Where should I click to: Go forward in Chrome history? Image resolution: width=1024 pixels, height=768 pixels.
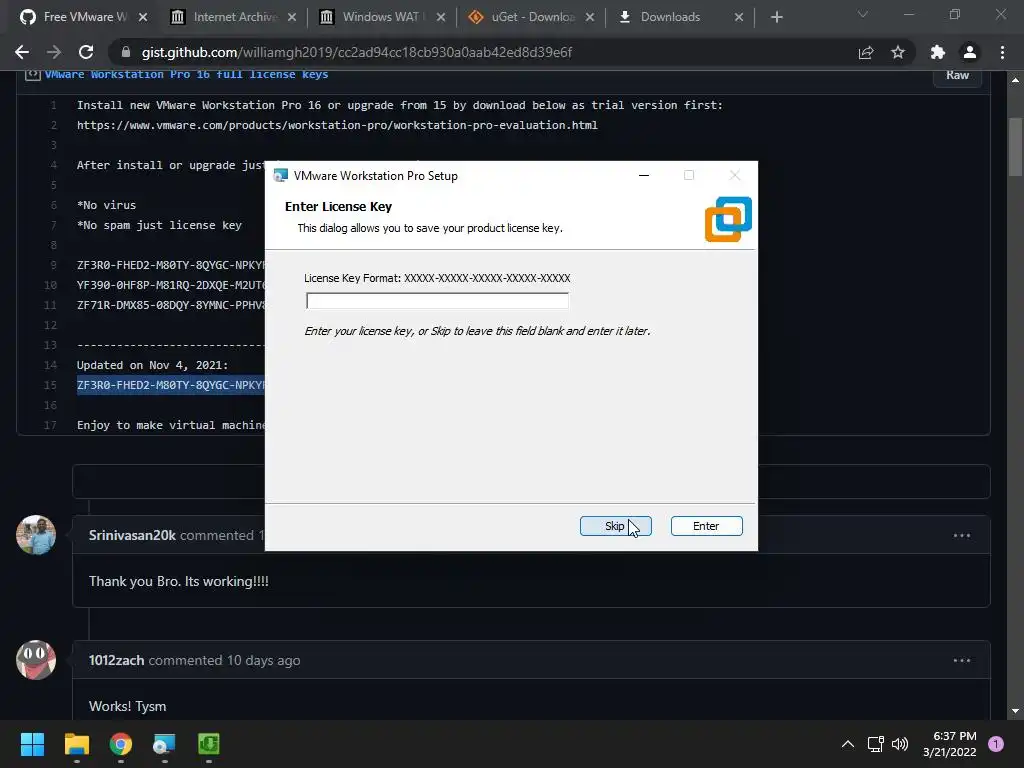(x=54, y=52)
